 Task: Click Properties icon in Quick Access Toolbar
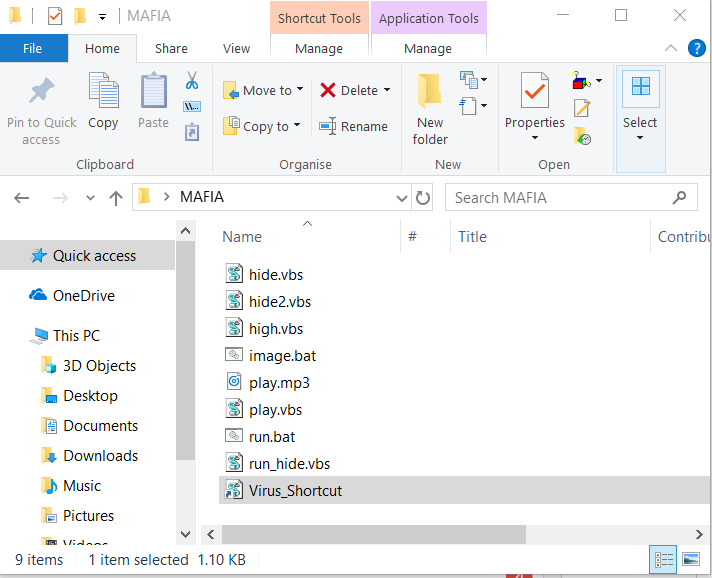54,16
